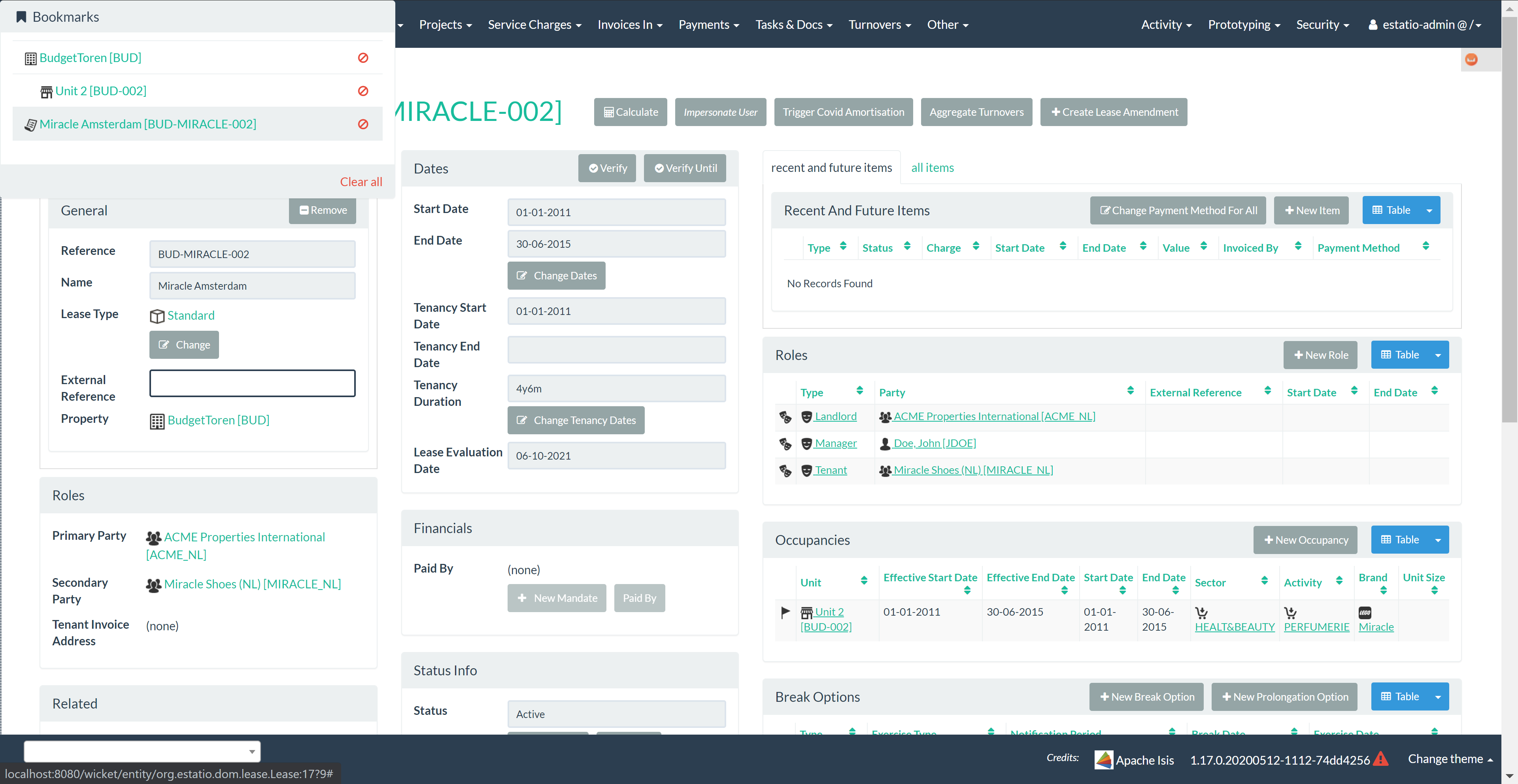Delete the Miracle Amsterdam bookmark red icon
This screenshot has width=1518, height=784.
click(363, 124)
